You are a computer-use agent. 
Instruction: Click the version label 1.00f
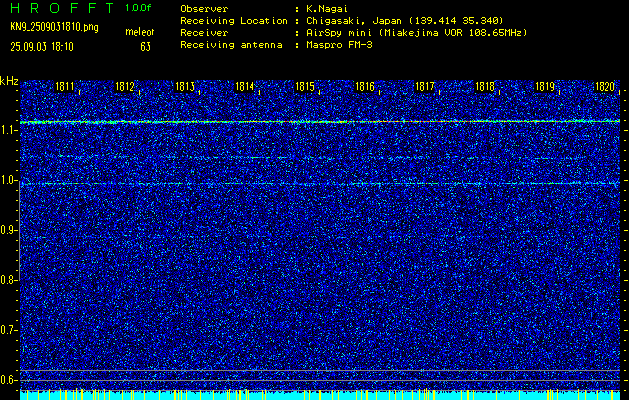click(138, 8)
